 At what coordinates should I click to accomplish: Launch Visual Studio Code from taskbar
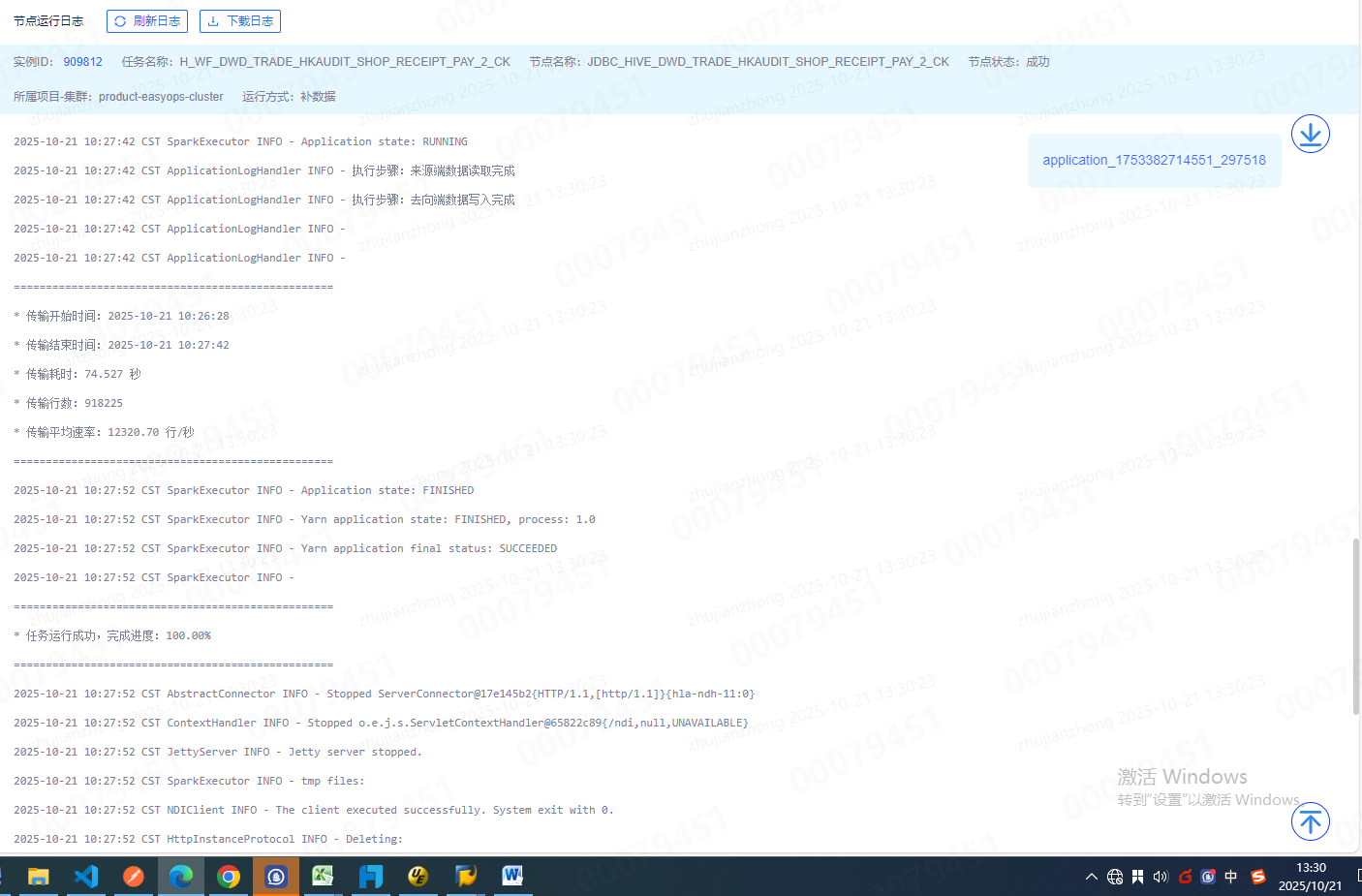pyautogui.click(x=86, y=877)
